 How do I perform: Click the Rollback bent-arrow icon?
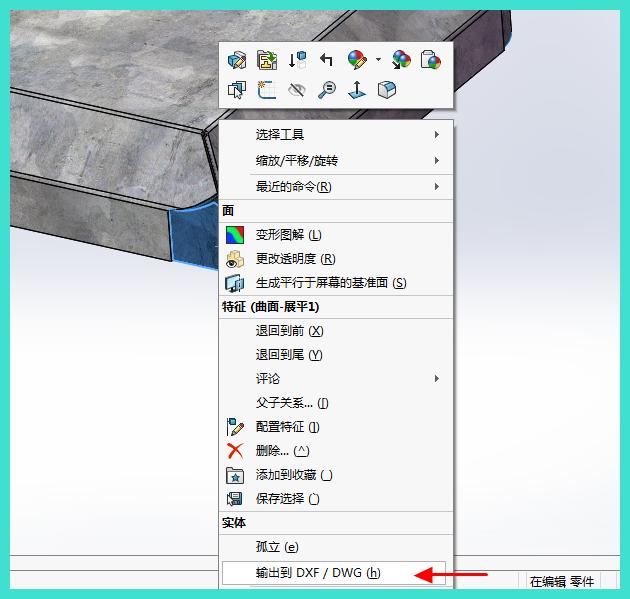[326, 60]
